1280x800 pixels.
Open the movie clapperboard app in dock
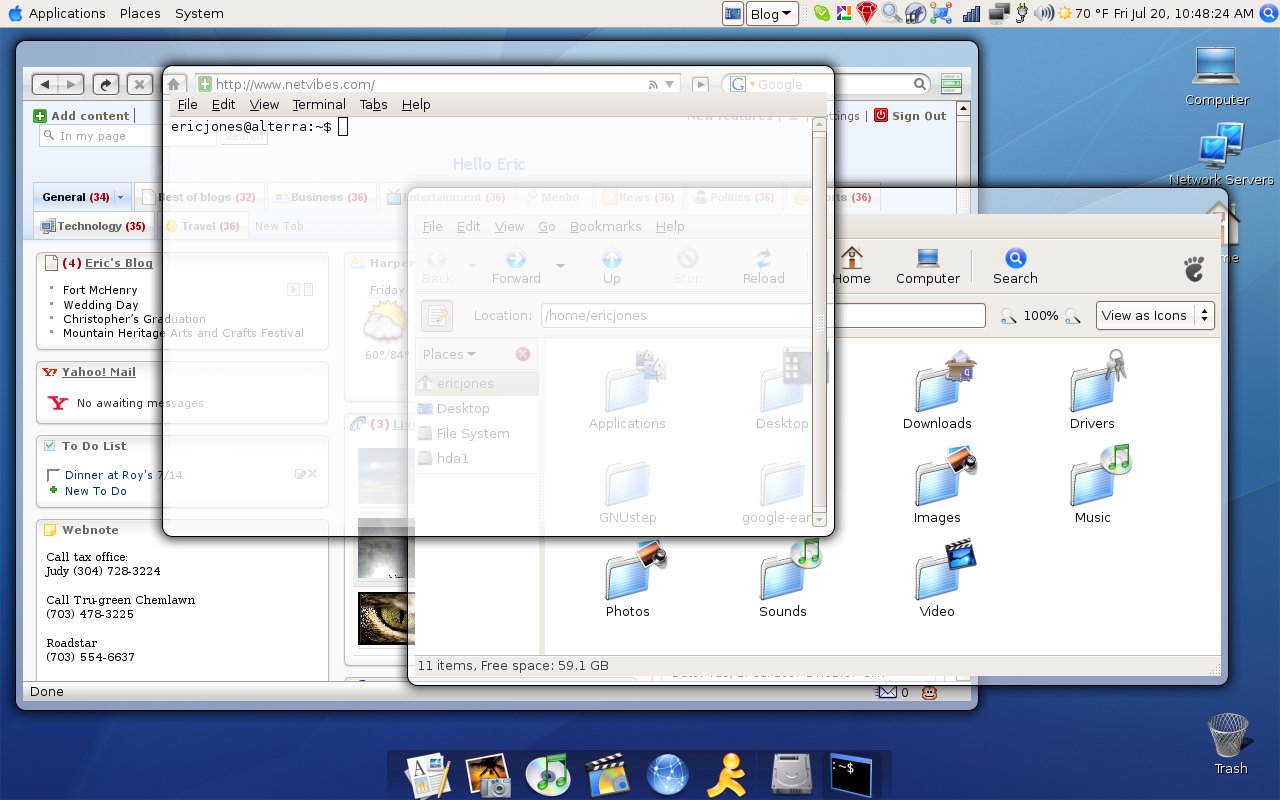pyautogui.click(x=607, y=775)
